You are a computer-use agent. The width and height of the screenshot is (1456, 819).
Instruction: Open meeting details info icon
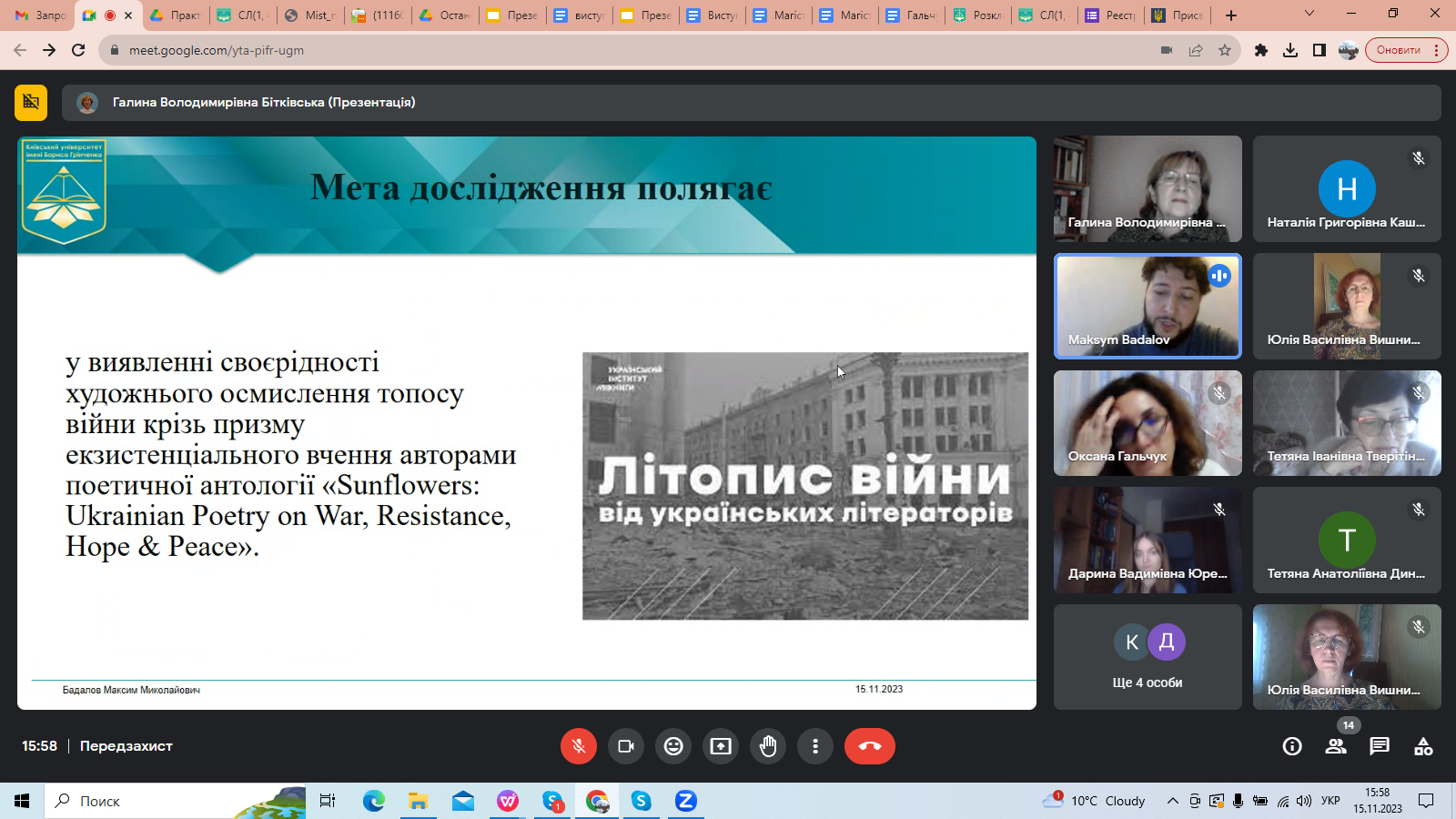point(1291,746)
